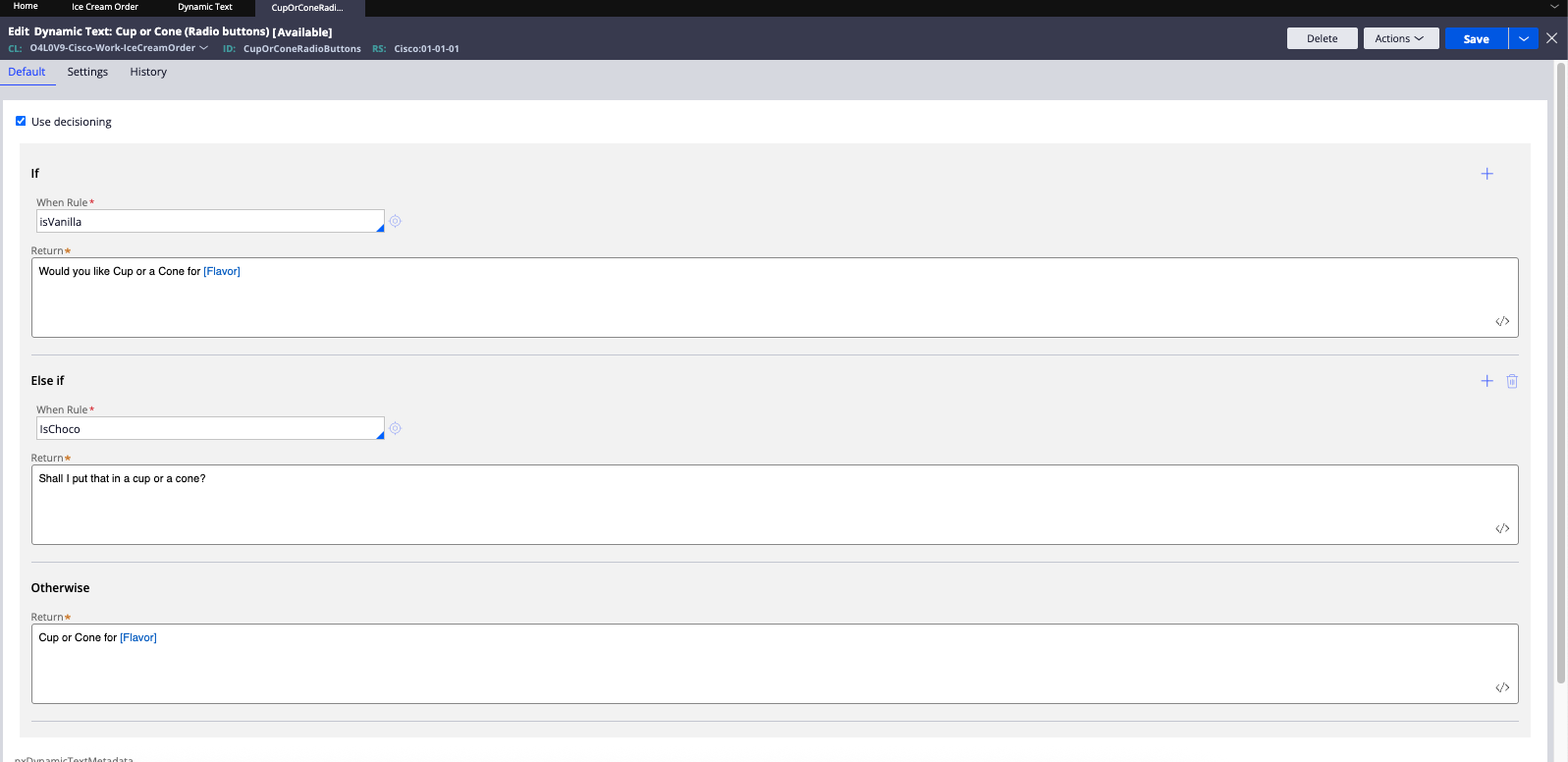Toggle source code view in the If Return editor

(x=1502, y=322)
